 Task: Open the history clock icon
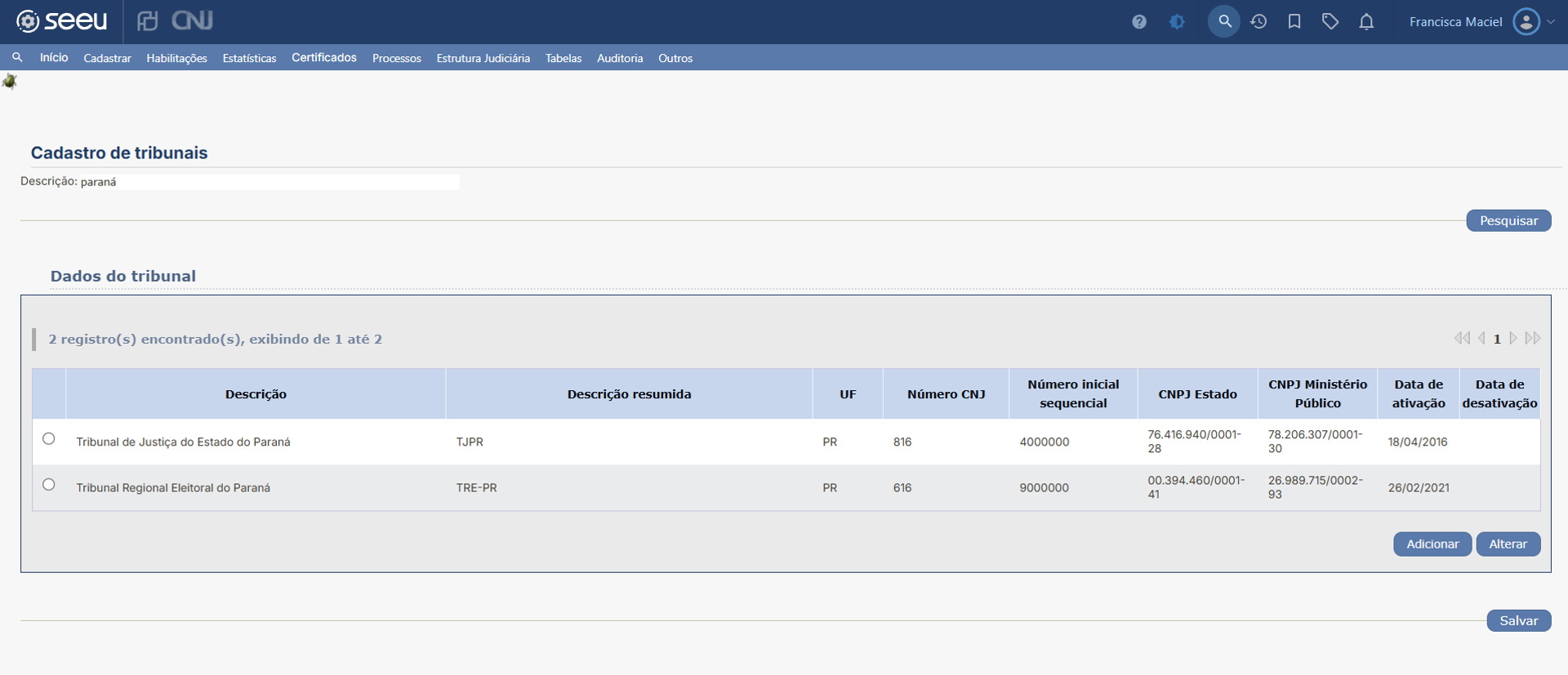(x=1258, y=21)
